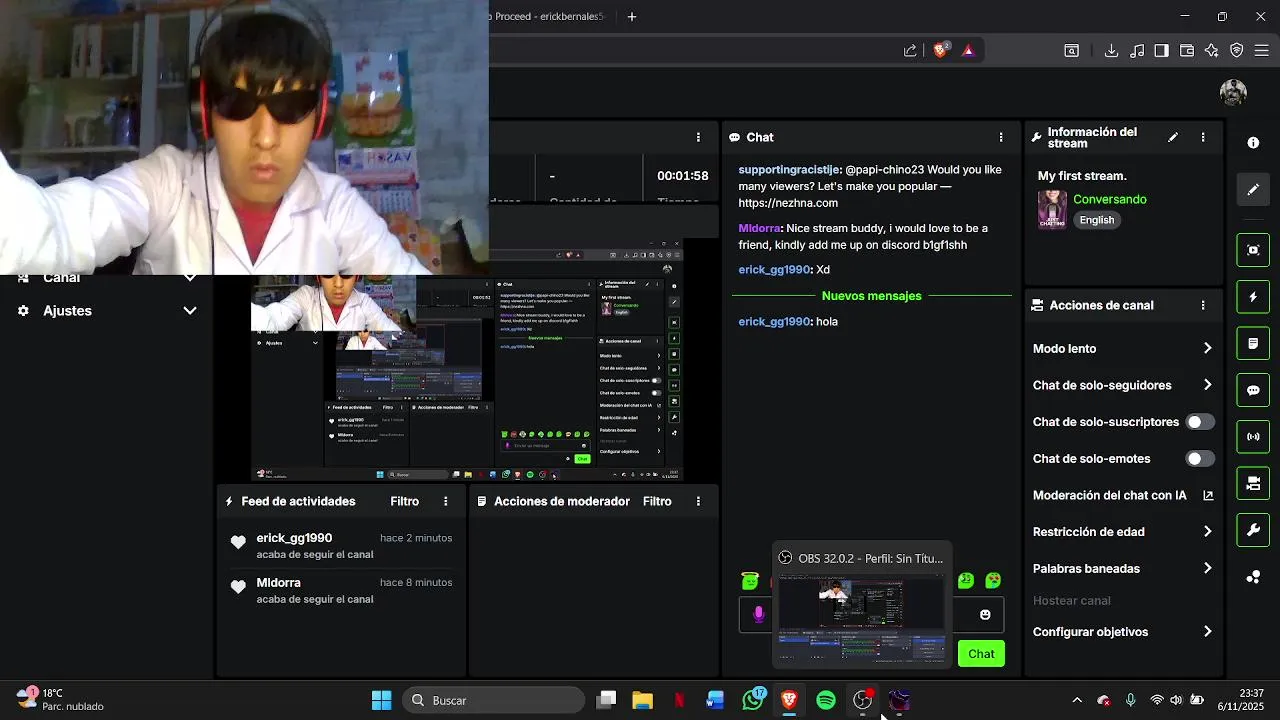Open Brave downloads icon
The image size is (1280, 720).
[x=1111, y=50]
